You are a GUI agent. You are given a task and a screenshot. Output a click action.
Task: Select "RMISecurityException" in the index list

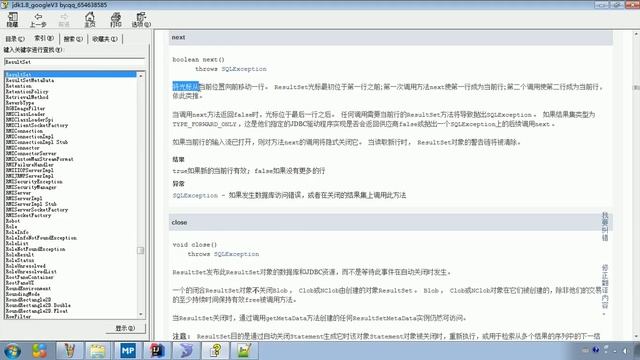(x=34, y=182)
